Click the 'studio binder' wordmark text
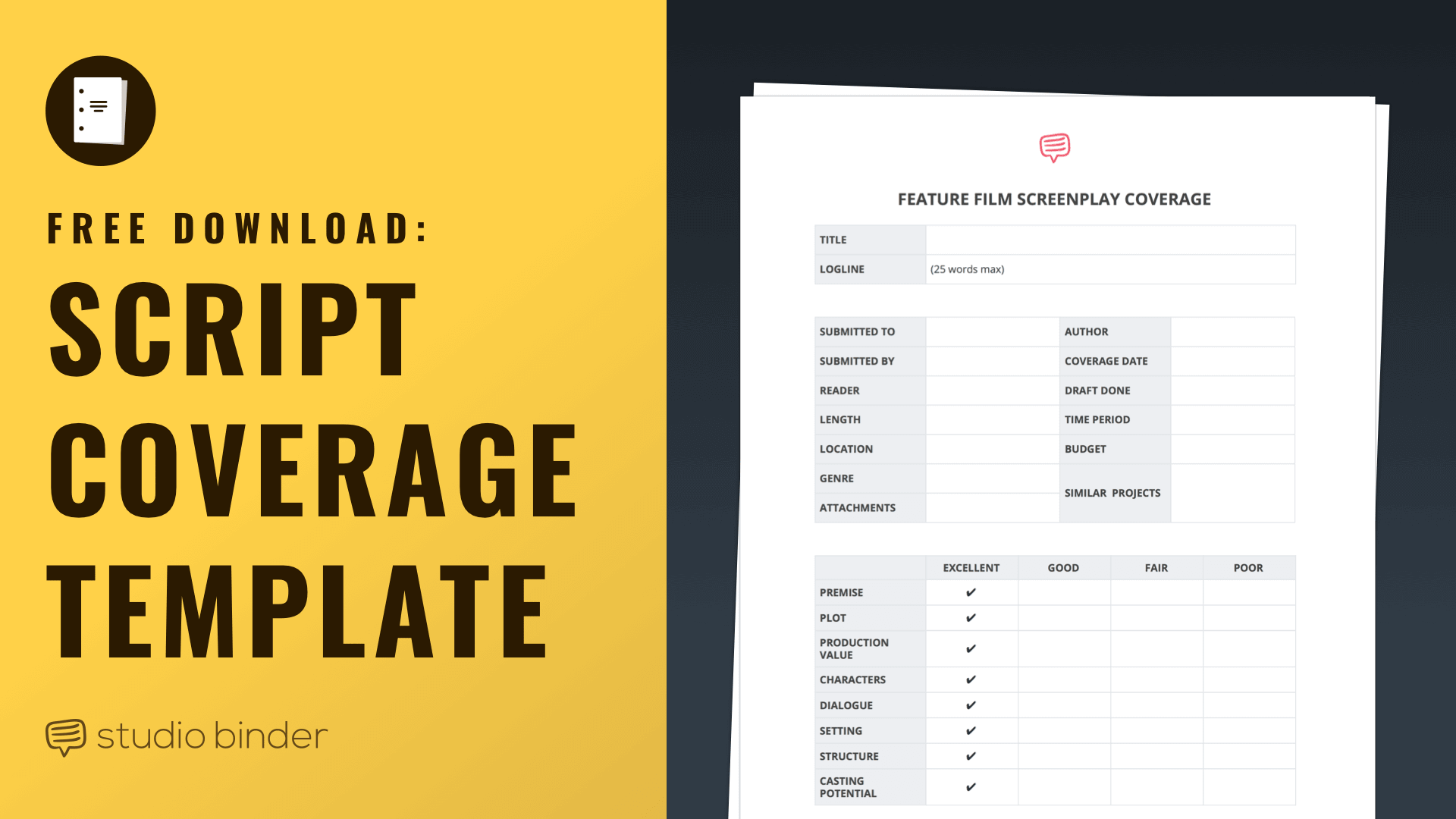 pos(212,736)
